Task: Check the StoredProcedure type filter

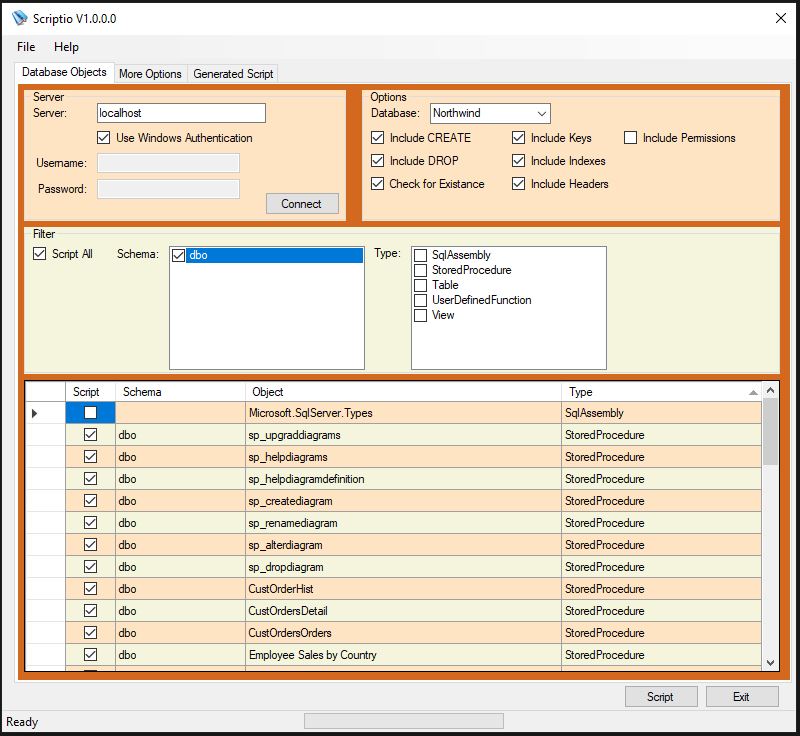Action: pos(420,270)
